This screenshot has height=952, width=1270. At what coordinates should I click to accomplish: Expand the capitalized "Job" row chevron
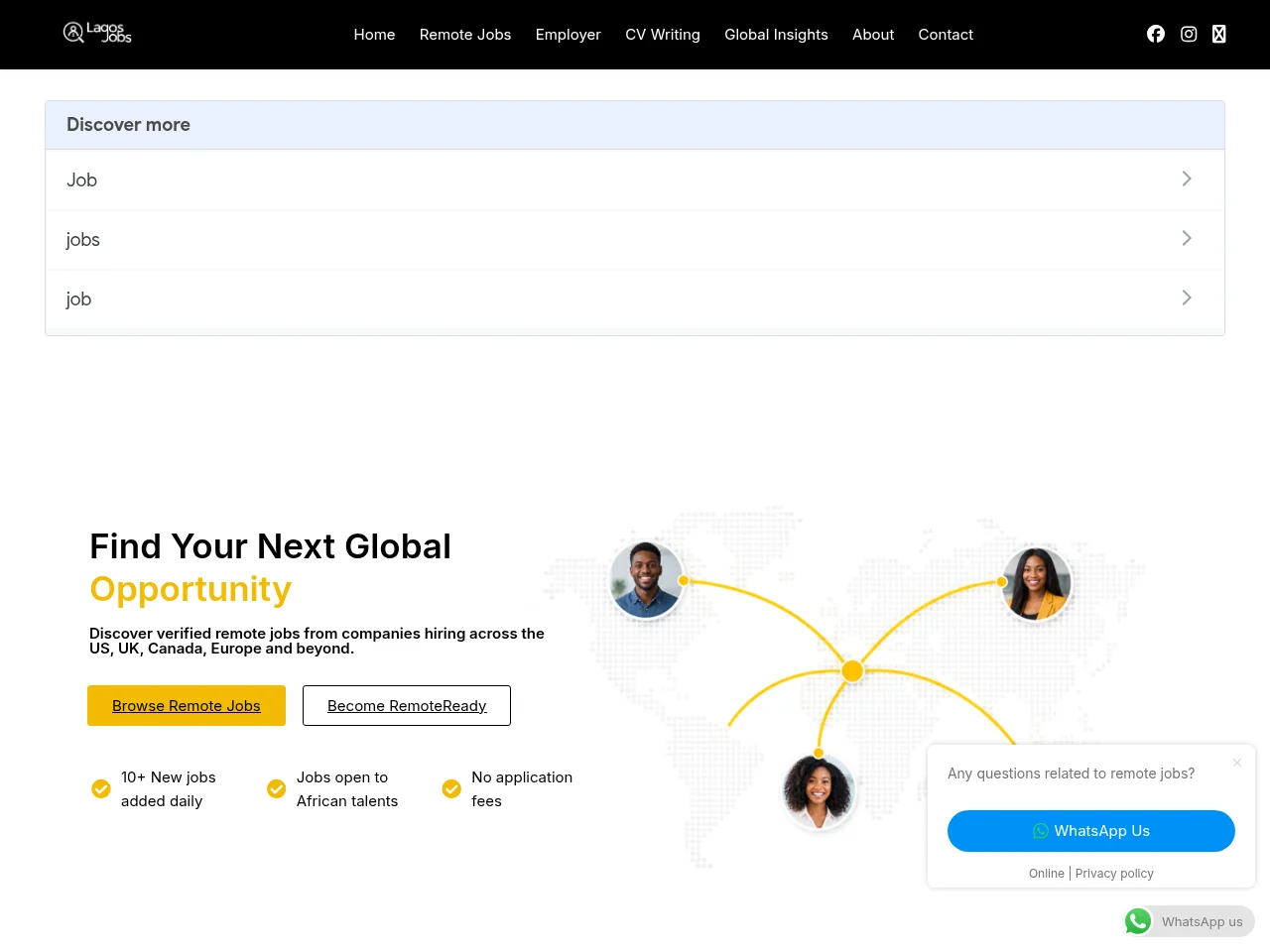pyautogui.click(x=1187, y=178)
